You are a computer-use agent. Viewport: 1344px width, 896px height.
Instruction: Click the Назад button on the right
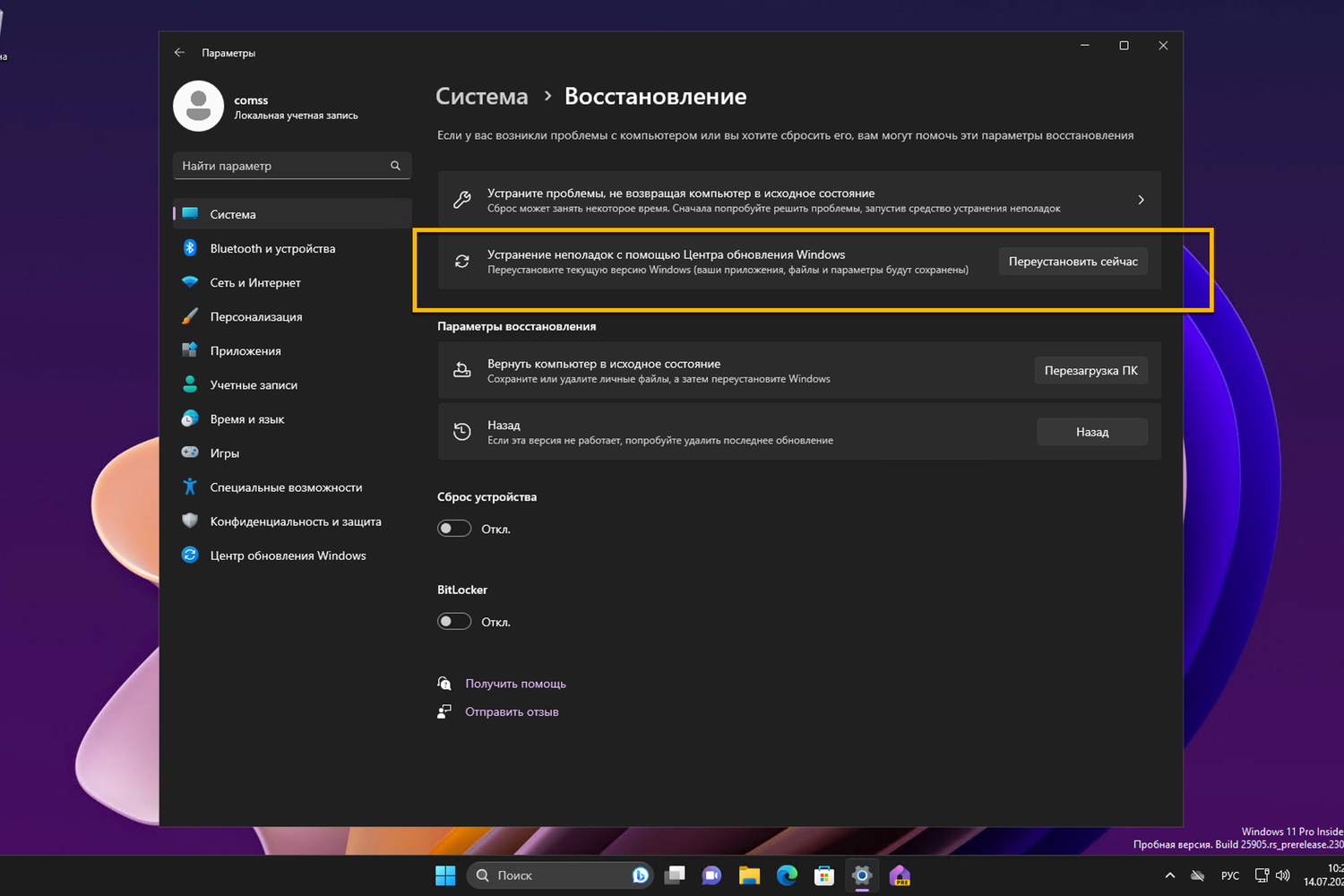tap(1092, 432)
